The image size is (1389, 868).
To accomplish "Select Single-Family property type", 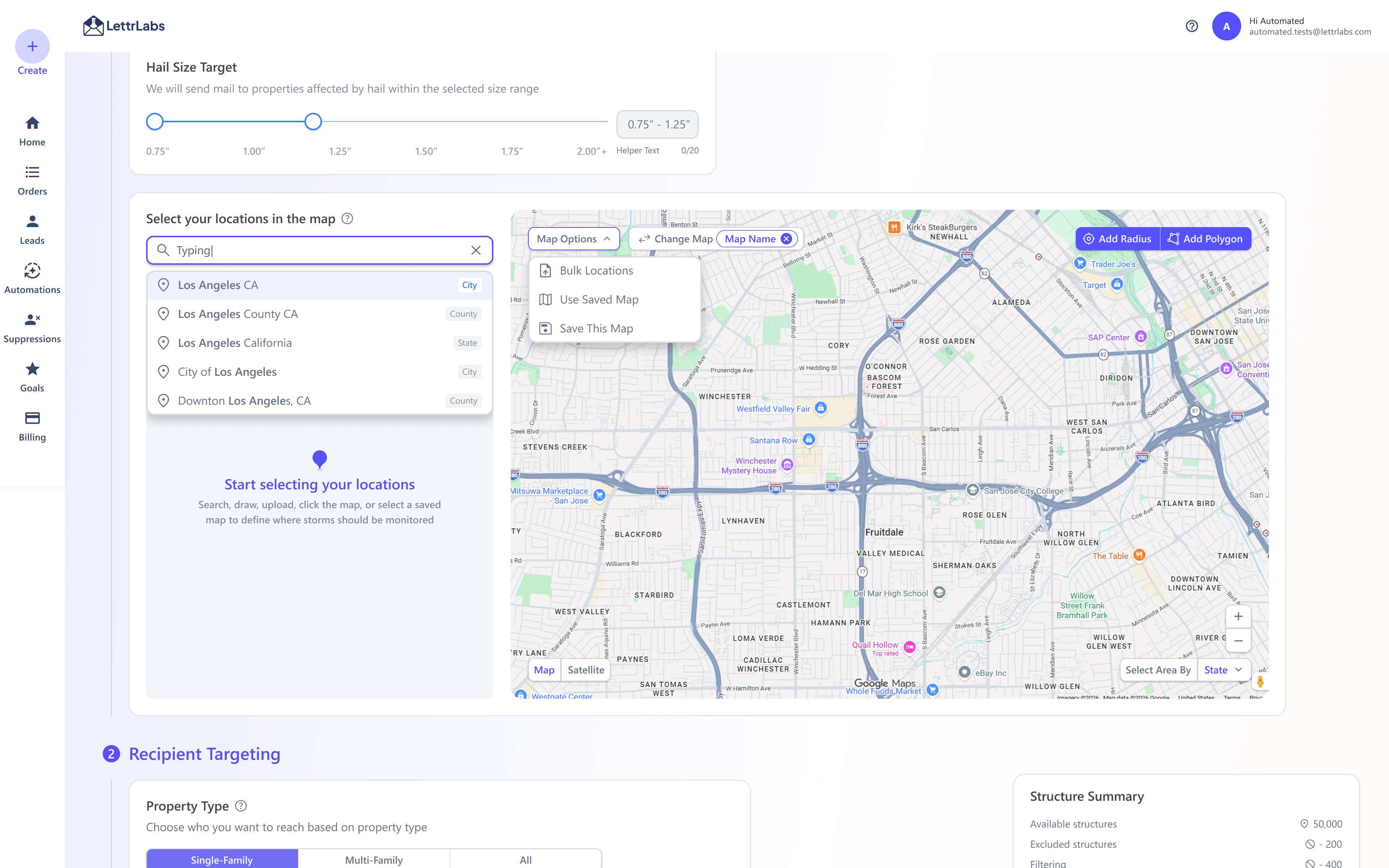I will pos(222,859).
